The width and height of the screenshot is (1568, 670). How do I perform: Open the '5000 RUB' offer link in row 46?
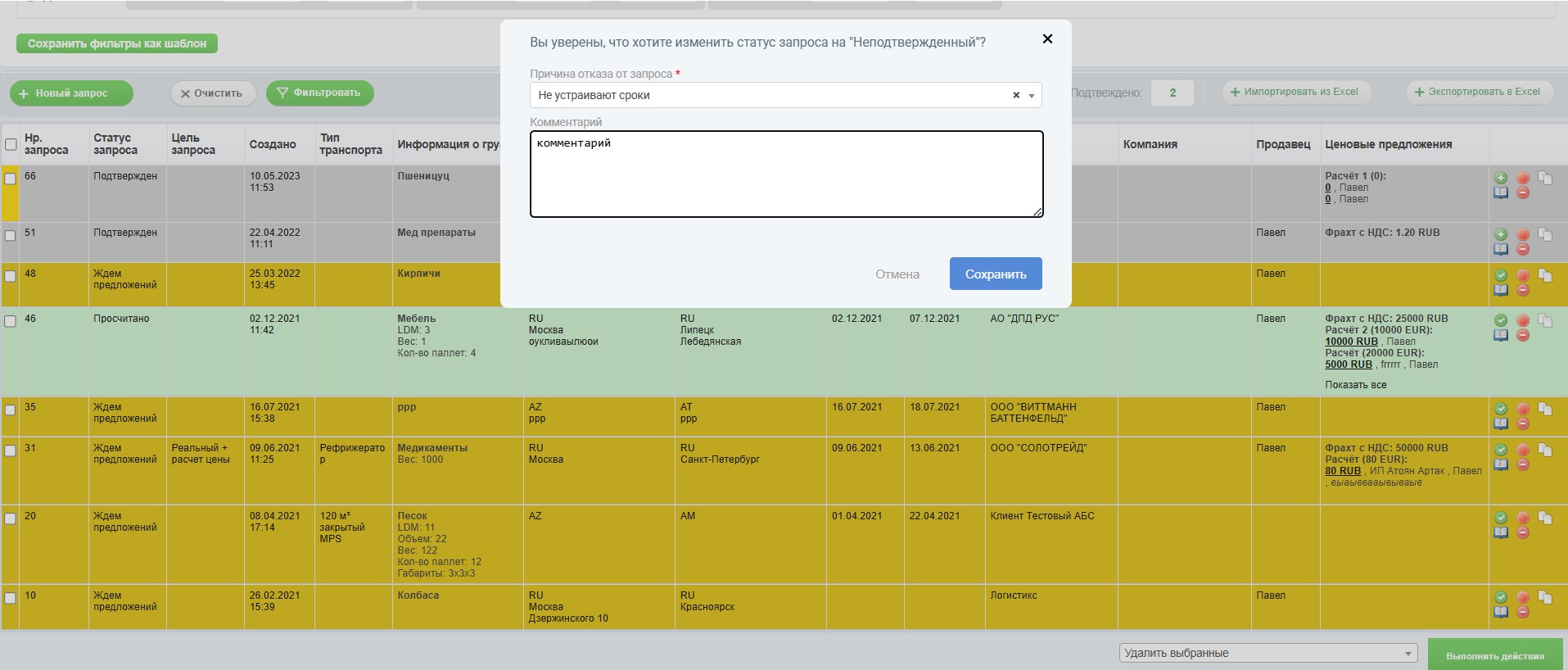1348,364
